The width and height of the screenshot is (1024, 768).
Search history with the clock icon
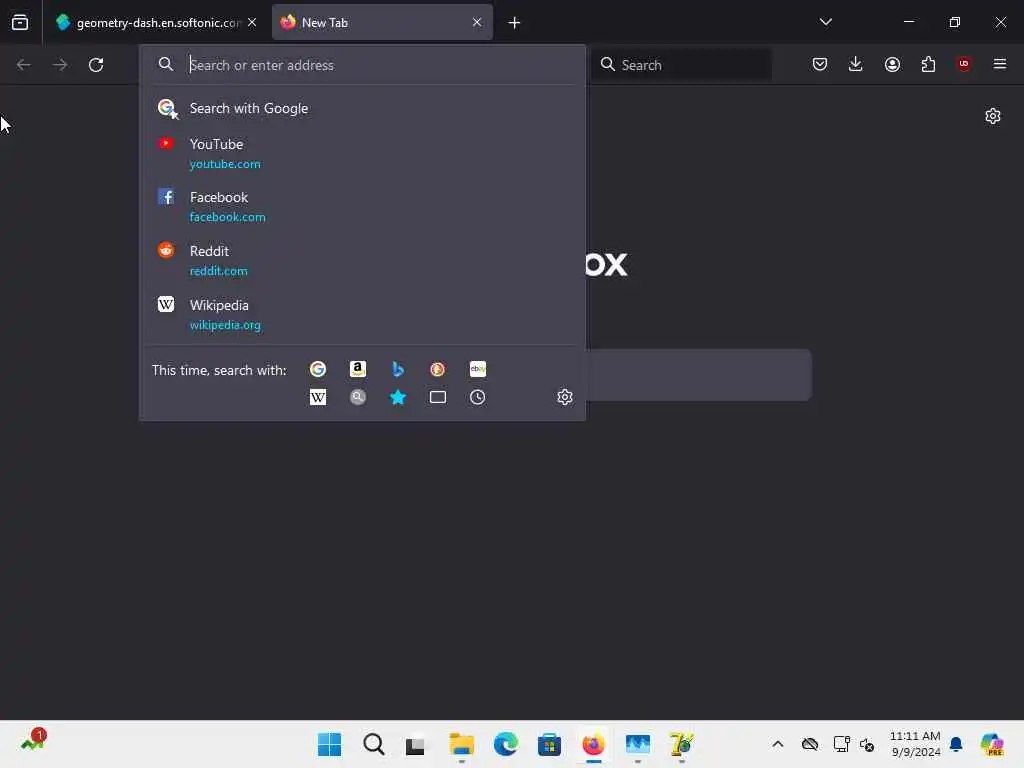point(477,397)
